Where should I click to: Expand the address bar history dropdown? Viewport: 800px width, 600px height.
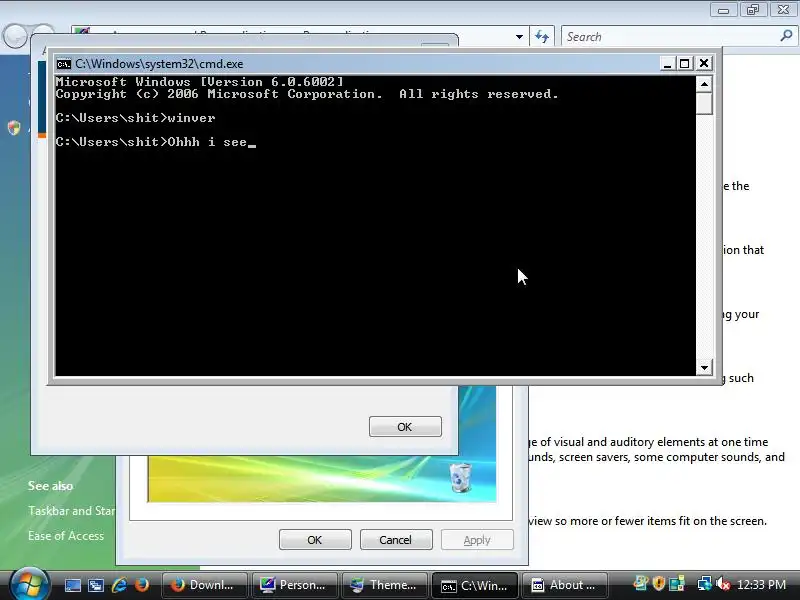coord(519,37)
